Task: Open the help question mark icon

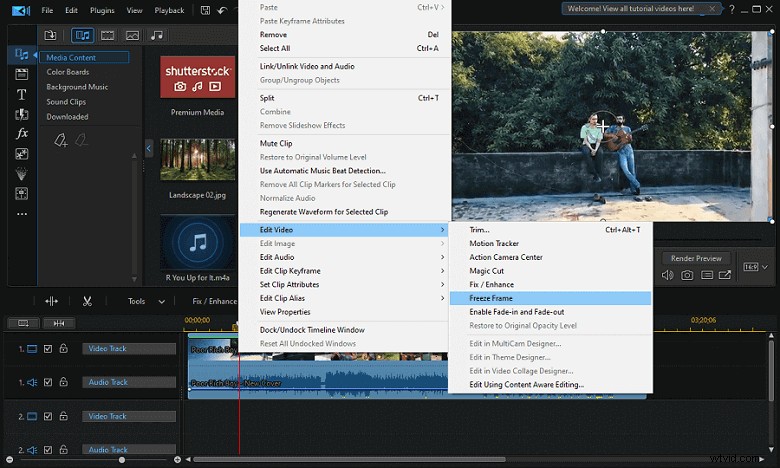Action: click(732, 9)
